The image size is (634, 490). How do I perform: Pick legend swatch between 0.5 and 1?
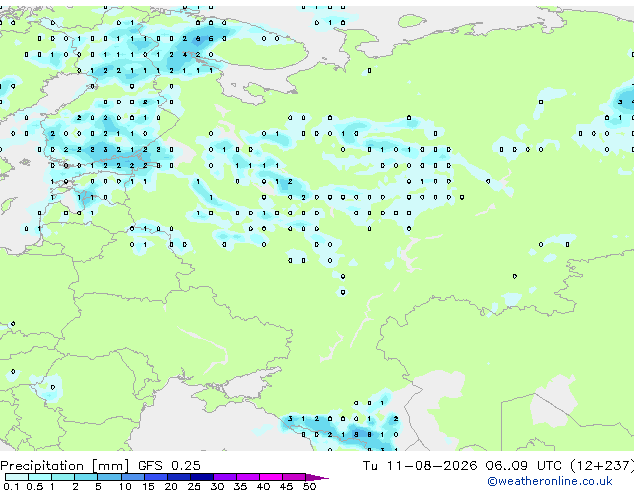click(40, 477)
